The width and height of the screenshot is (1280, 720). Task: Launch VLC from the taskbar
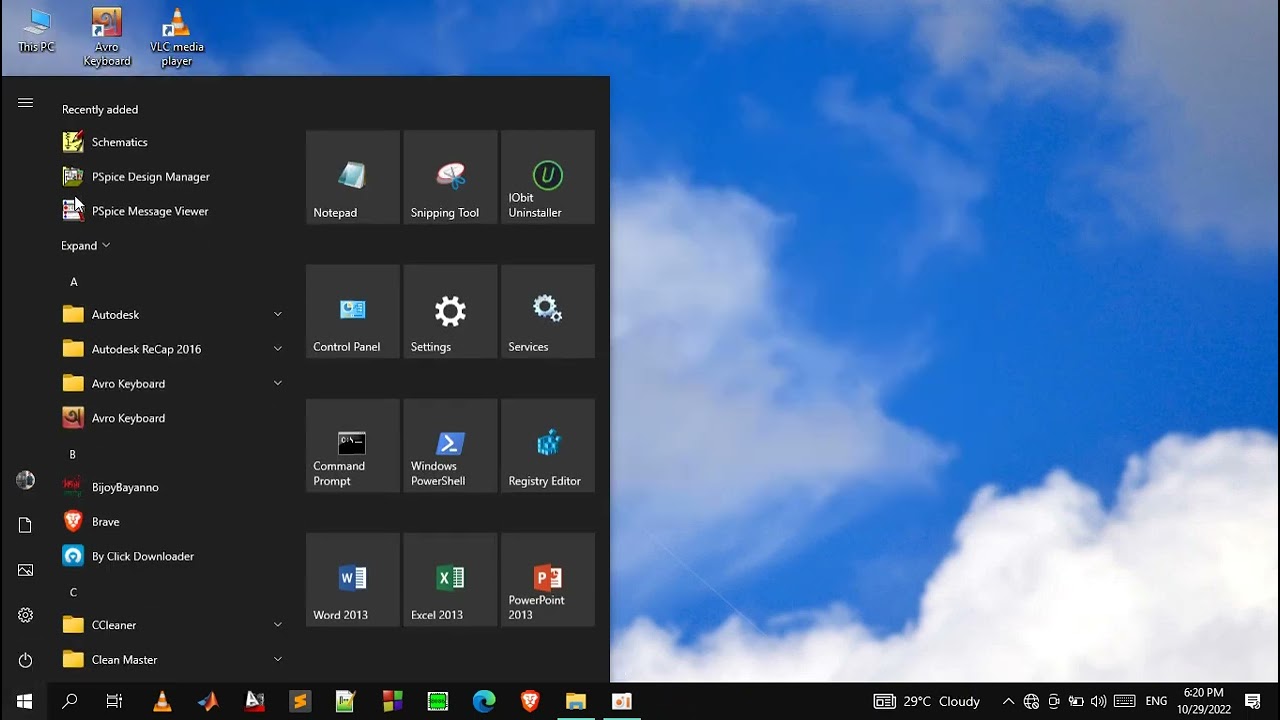tap(162, 701)
